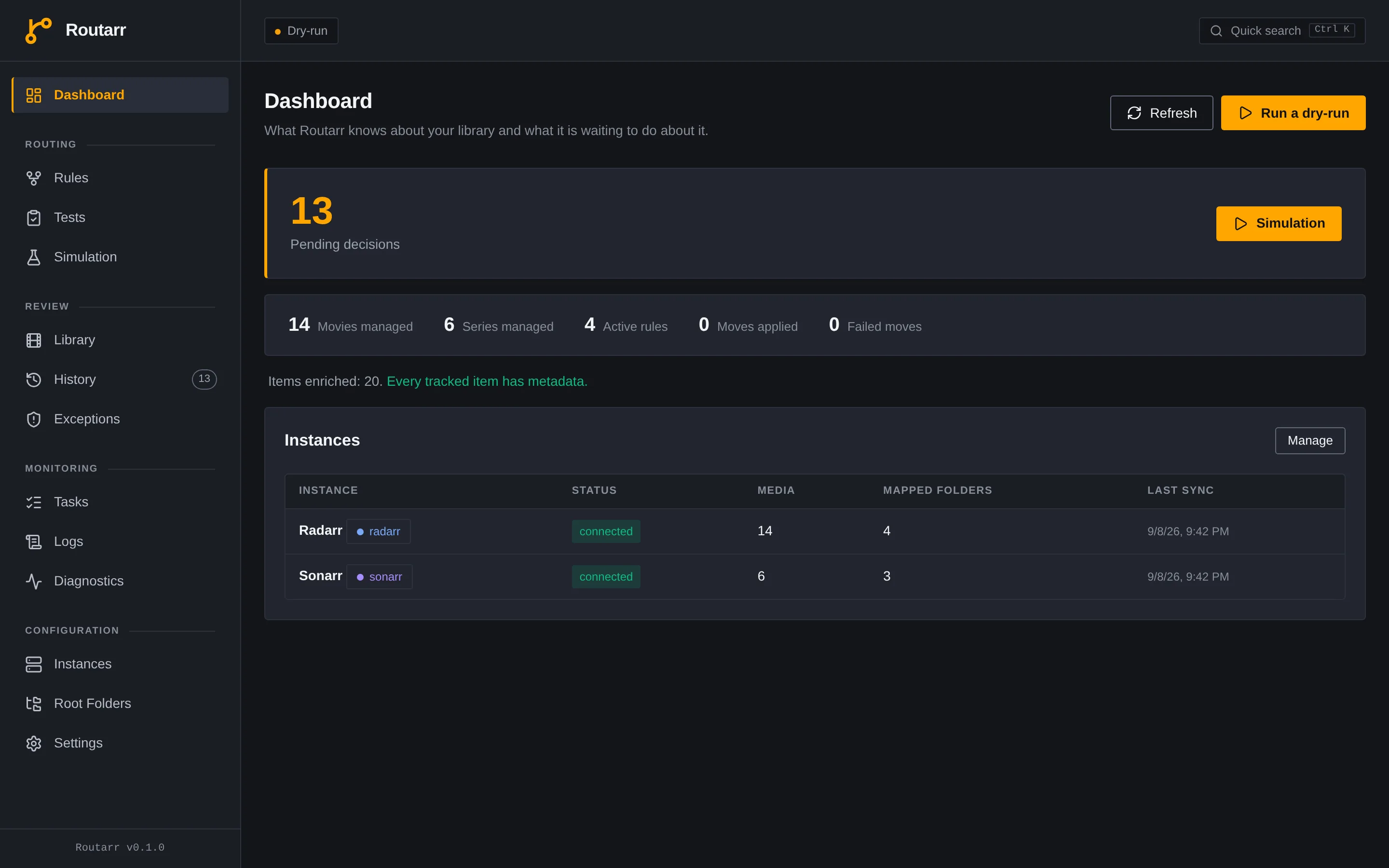The image size is (1389, 868).
Task: Click the Manage instances button
Action: (1310, 440)
